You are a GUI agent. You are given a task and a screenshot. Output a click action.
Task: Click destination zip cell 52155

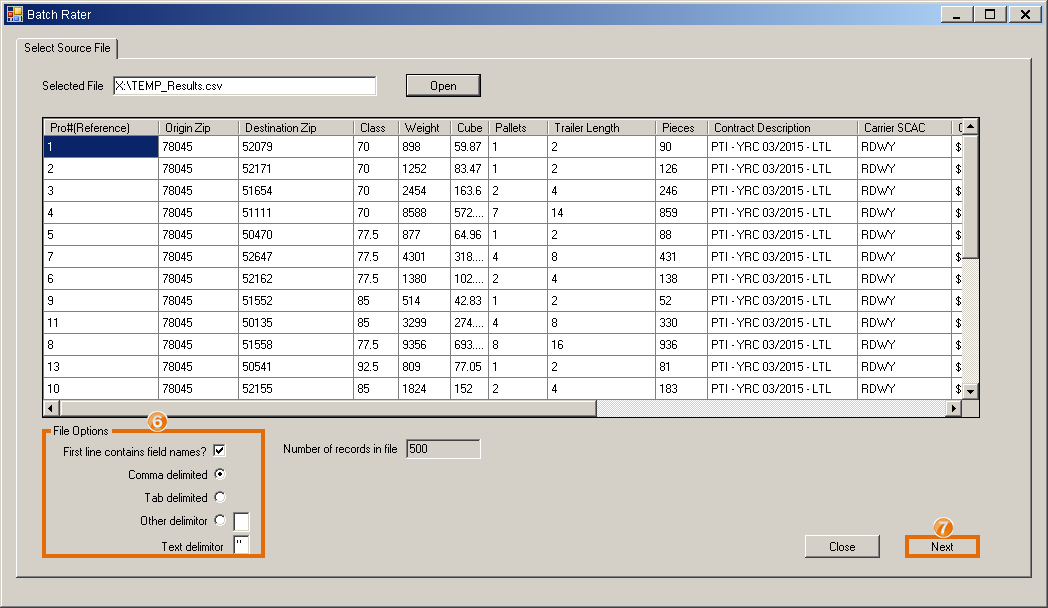pyautogui.click(x=296, y=389)
